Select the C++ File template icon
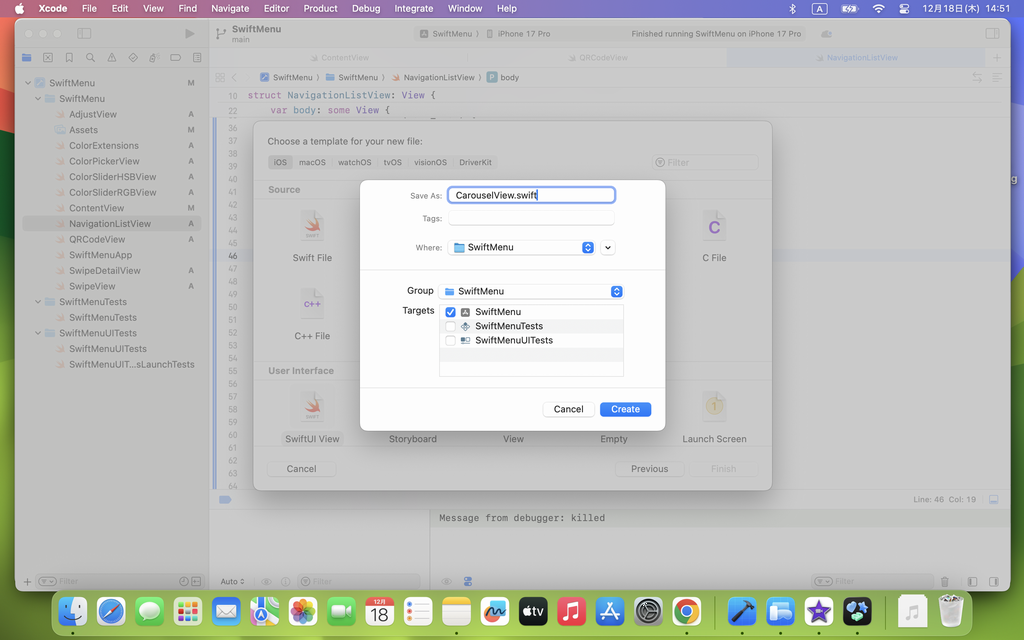The image size is (1024, 640). point(312,304)
